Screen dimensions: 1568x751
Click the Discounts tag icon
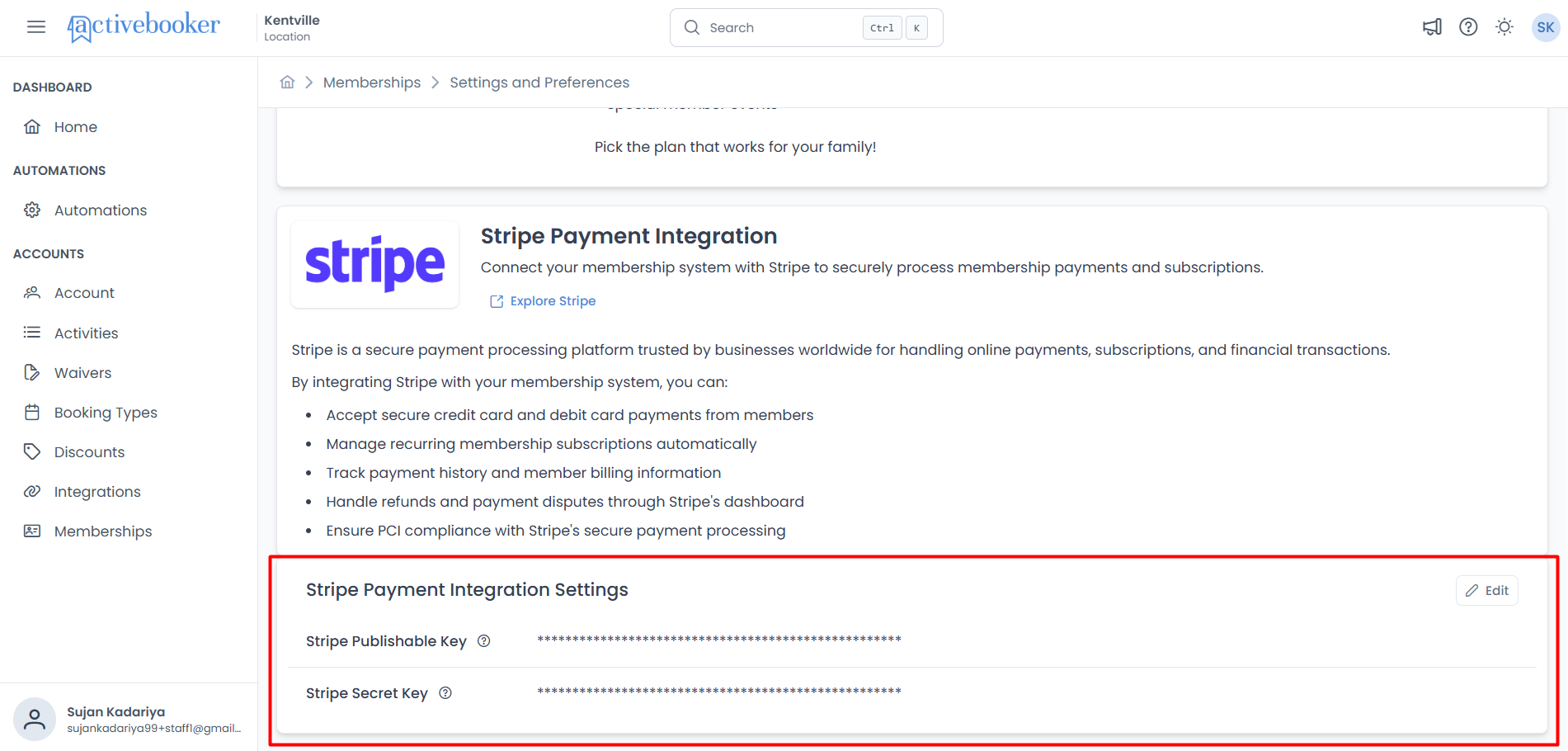point(32,451)
